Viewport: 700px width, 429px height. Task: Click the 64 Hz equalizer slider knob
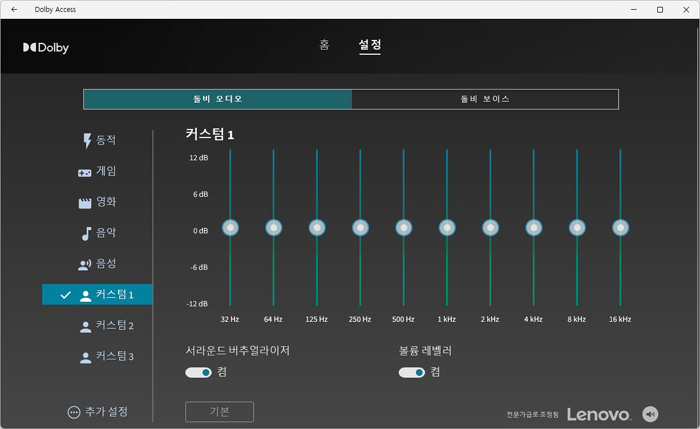(274, 228)
